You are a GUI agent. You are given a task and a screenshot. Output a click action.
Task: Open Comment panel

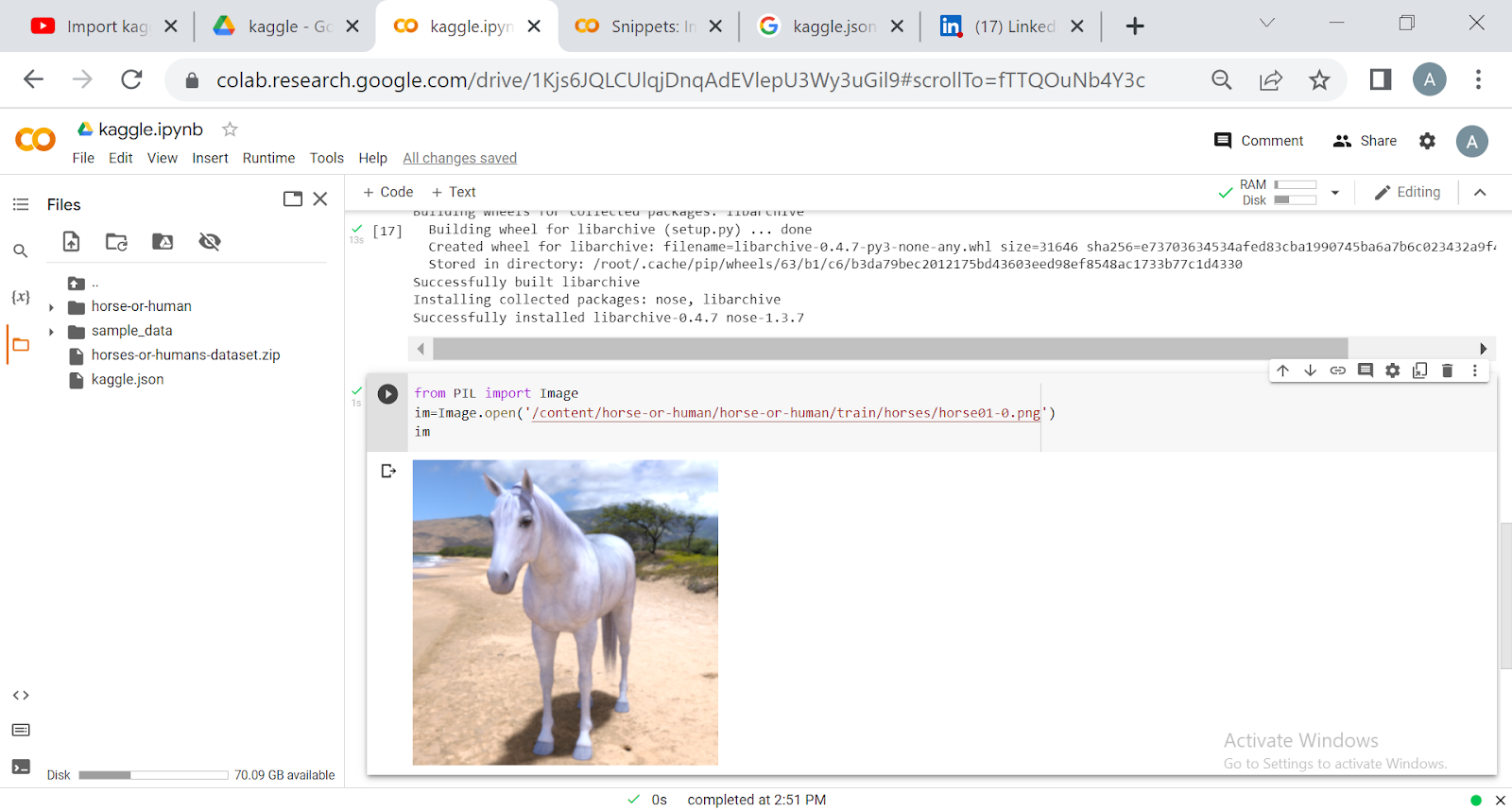[x=1259, y=141]
